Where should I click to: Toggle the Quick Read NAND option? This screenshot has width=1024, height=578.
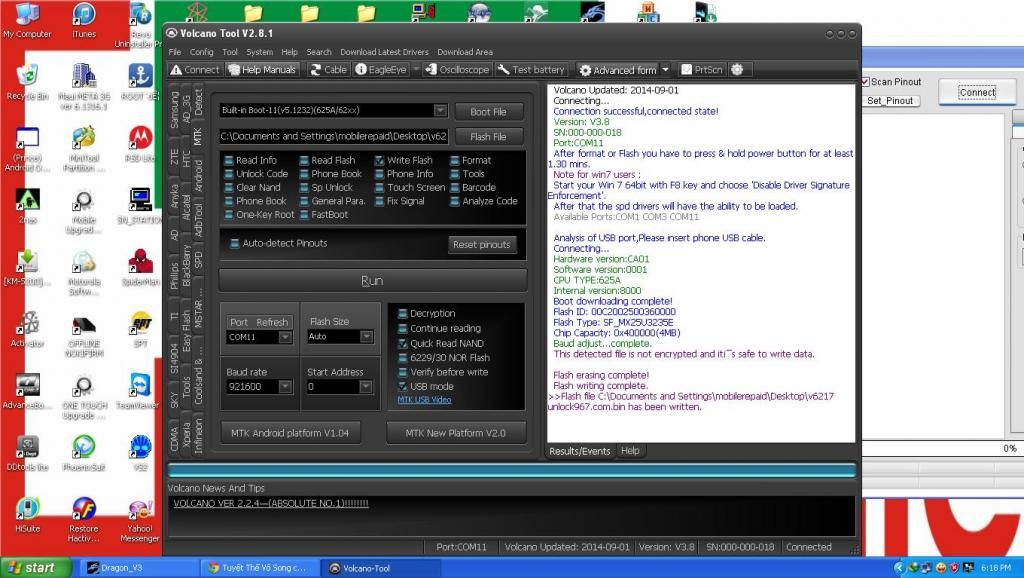(402, 343)
